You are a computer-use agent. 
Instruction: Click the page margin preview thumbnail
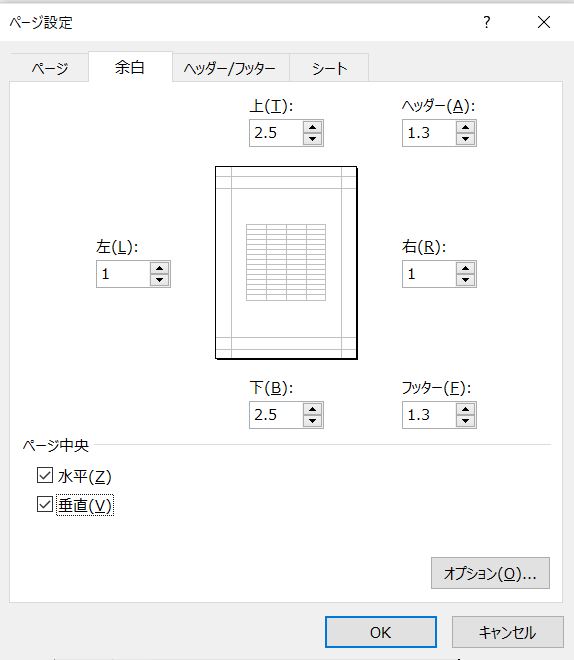coord(286,263)
